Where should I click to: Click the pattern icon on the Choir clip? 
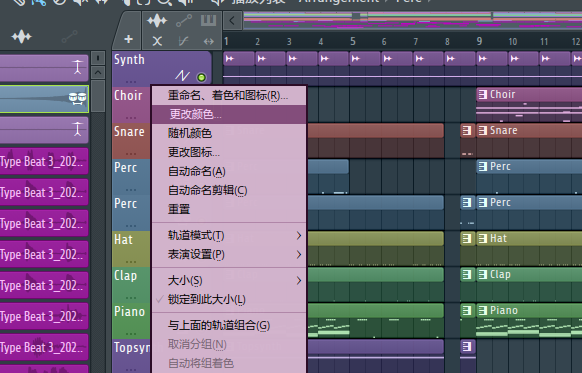[x=483, y=95]
